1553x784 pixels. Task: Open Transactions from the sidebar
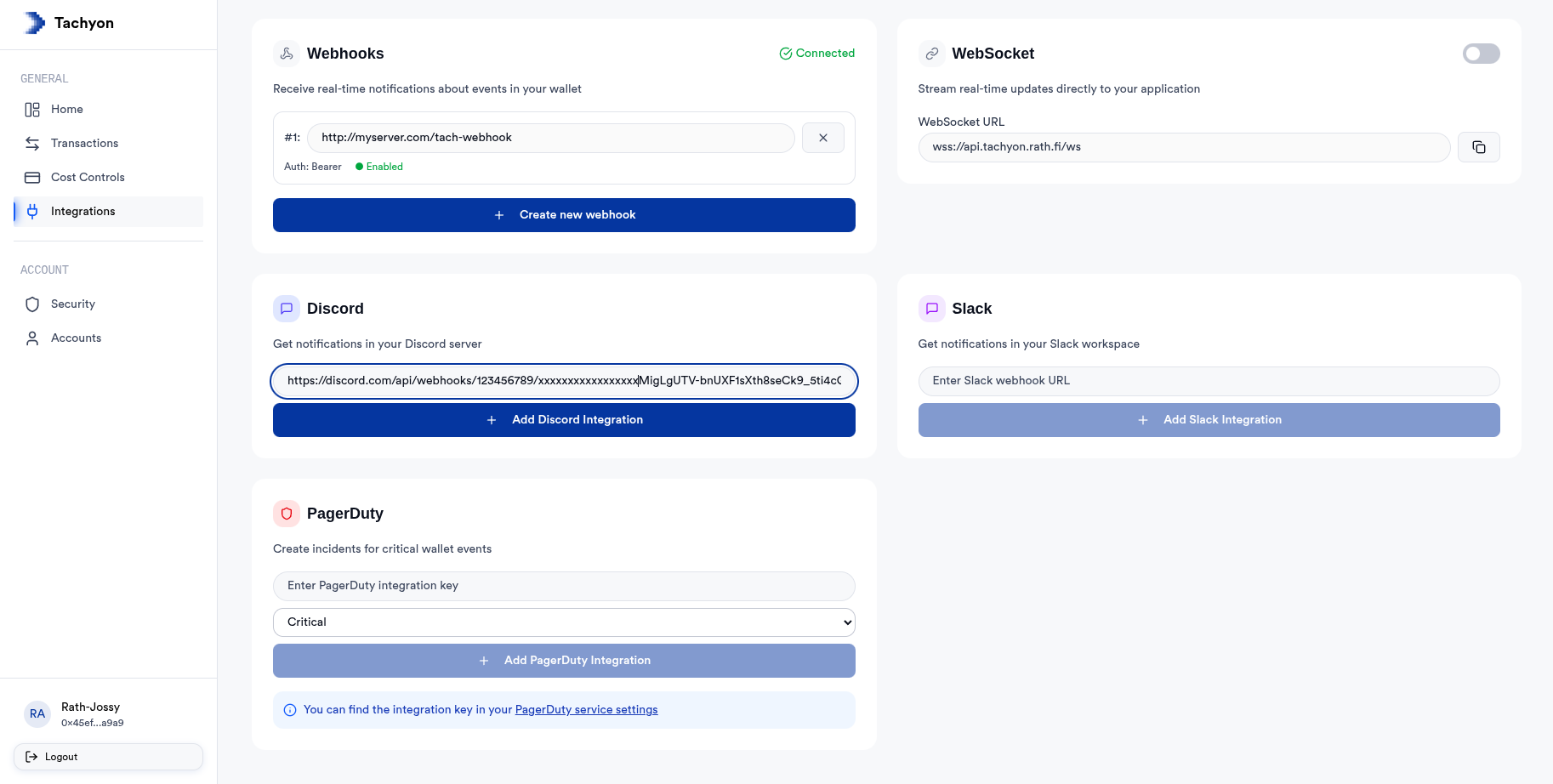[83, 143]
